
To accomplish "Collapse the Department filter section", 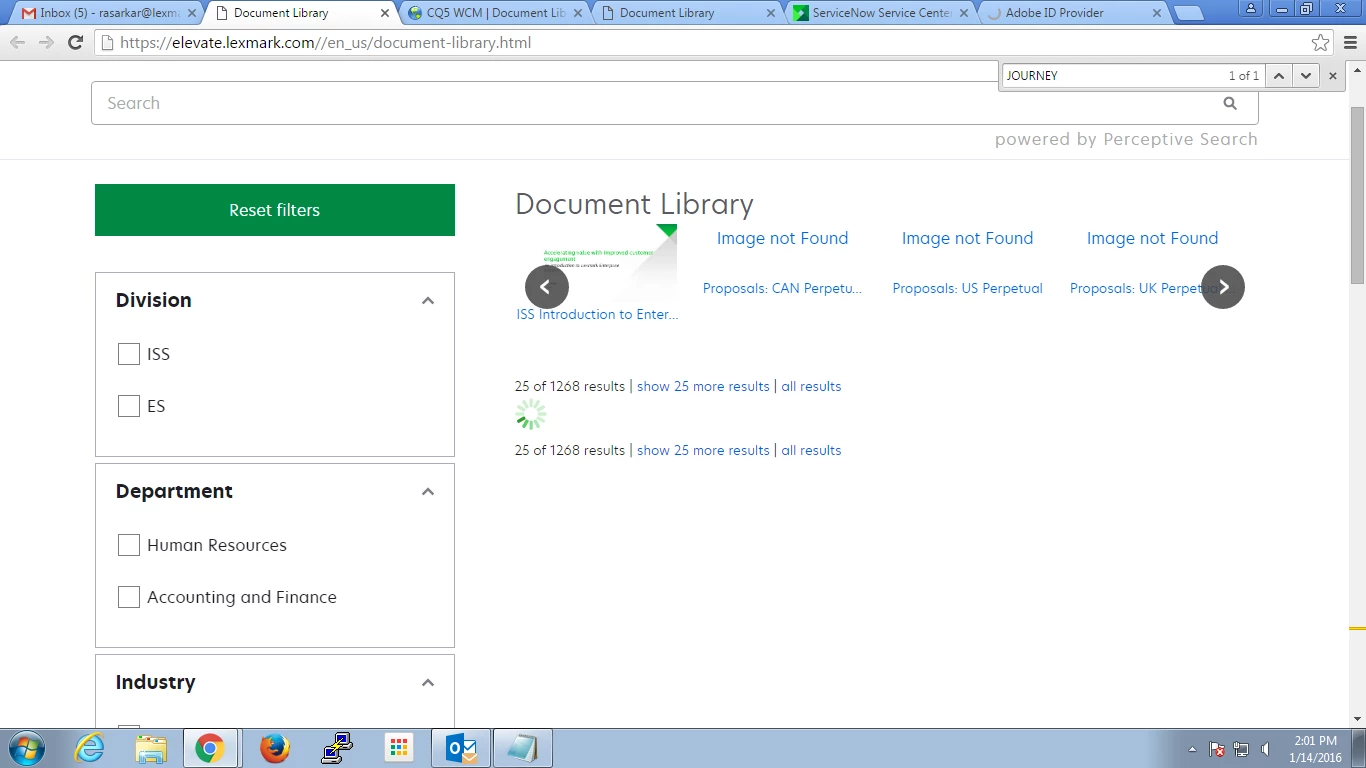I will (x=428, y=491).
